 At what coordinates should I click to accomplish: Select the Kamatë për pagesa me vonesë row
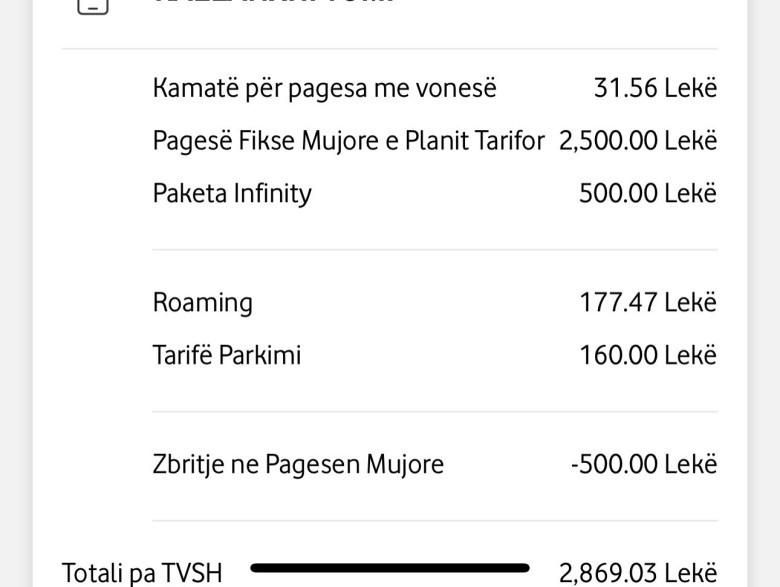coord(435,88)
